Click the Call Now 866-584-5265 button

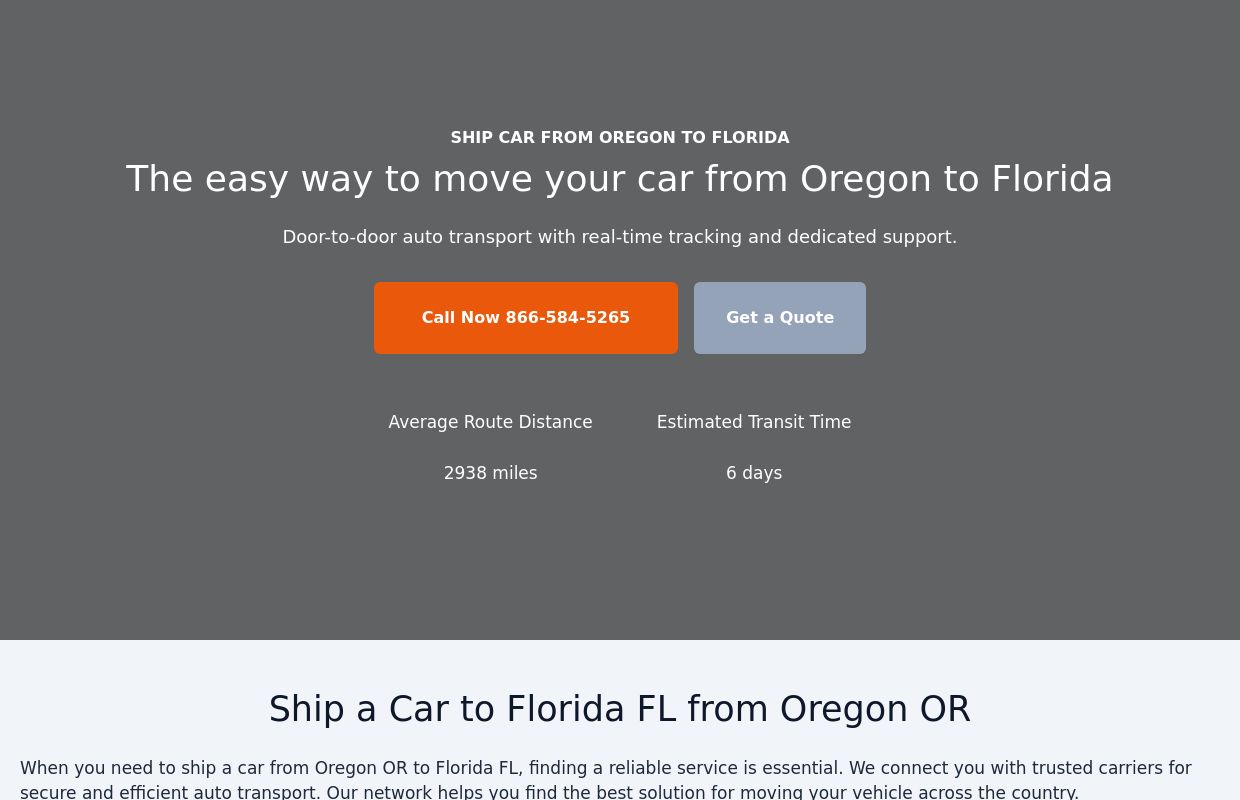pyautogui.click(x=525, y=317)
